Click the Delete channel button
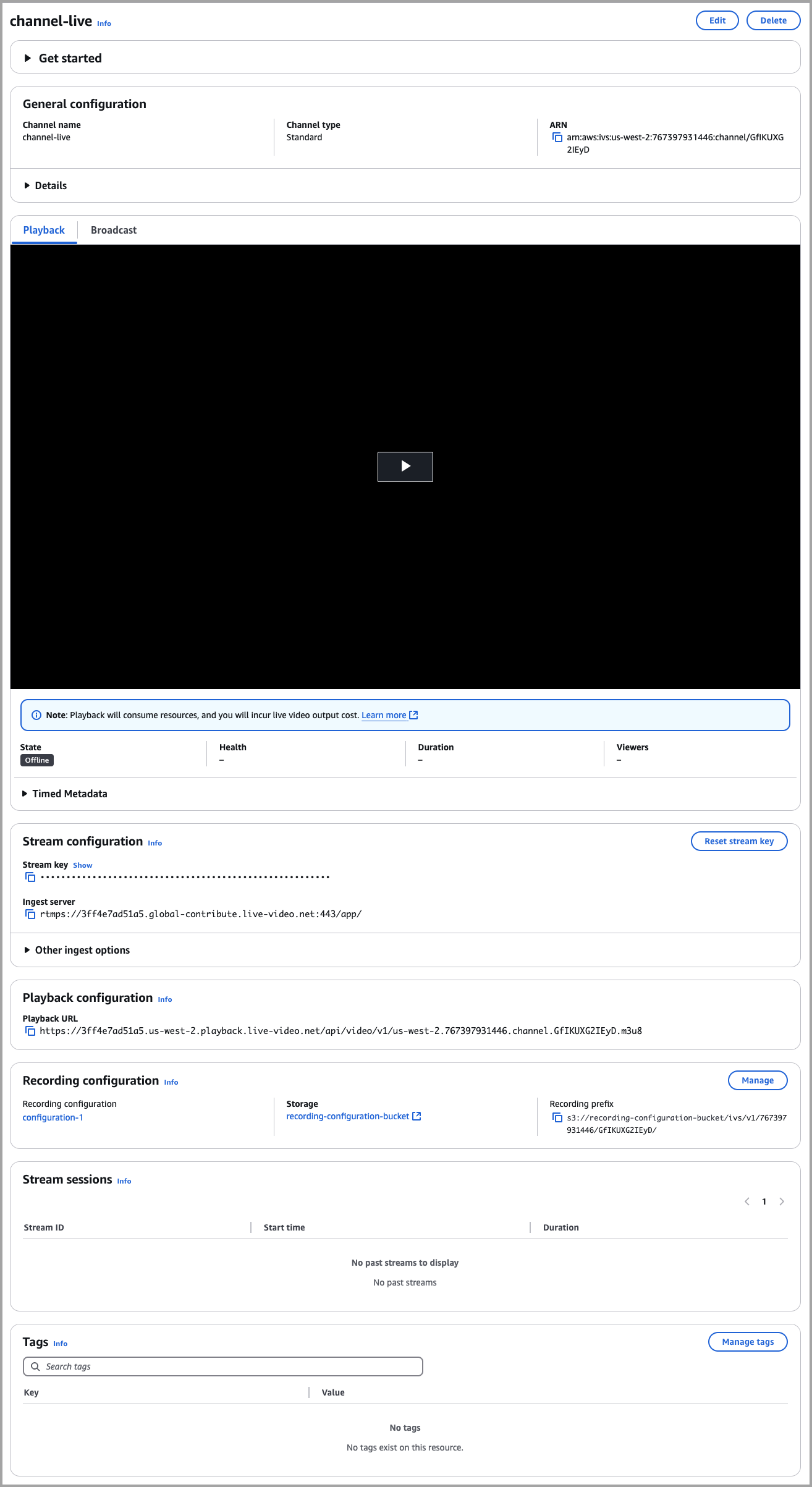The height and width of the screenshot is (1487, 812). point(773,20)
